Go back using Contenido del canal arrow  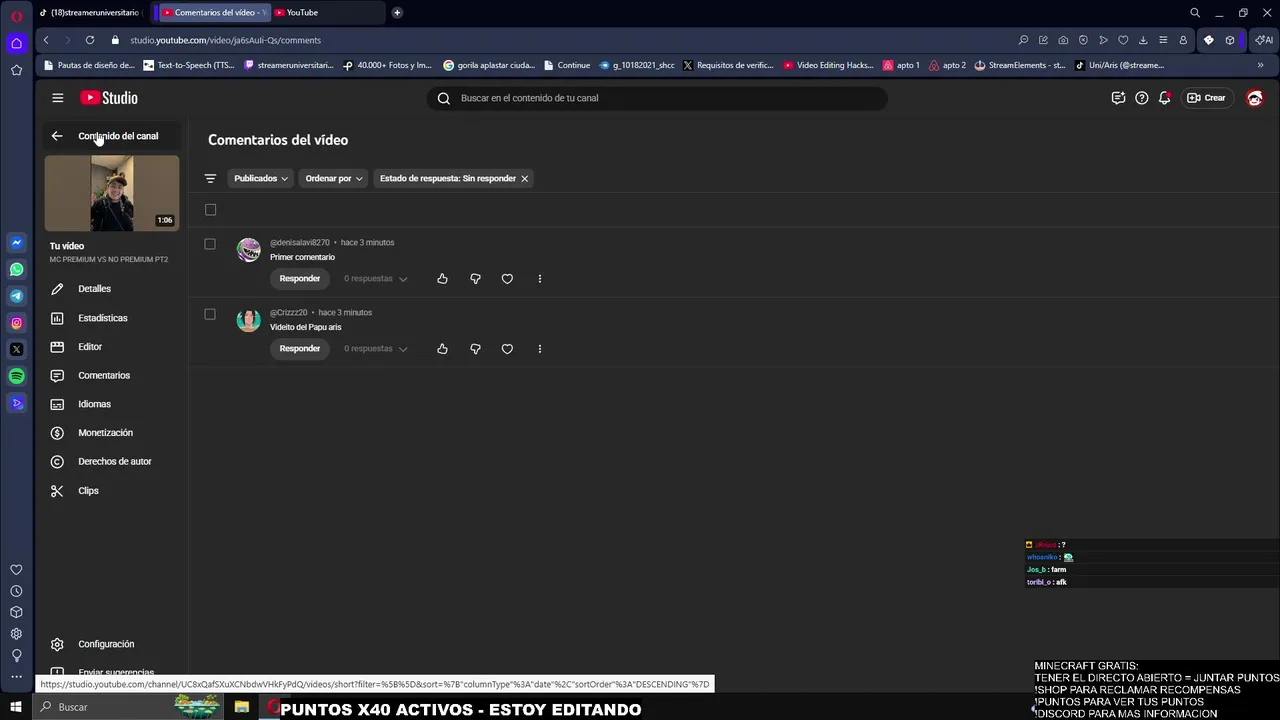[x=57, y=136]
